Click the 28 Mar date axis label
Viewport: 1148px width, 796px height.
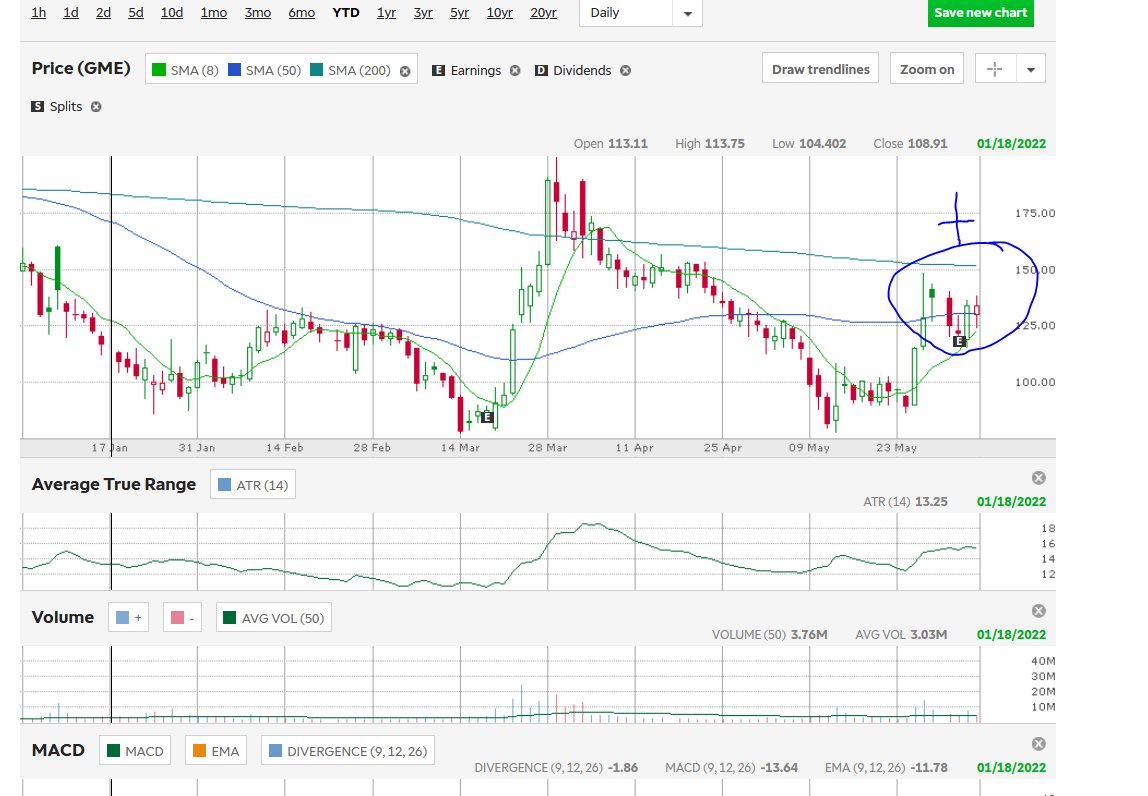[x=548, y=447]
